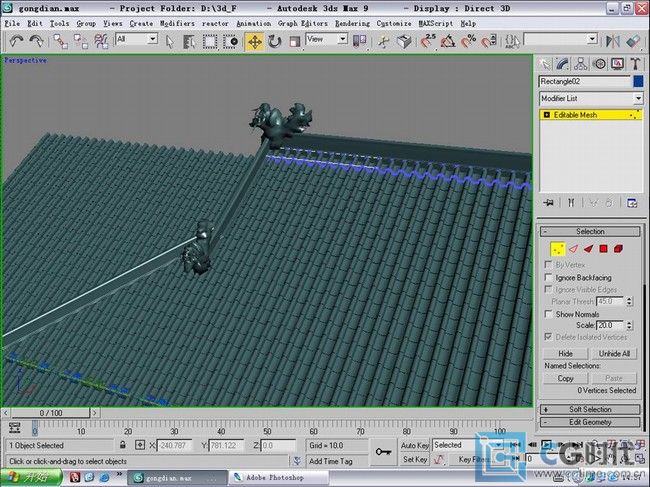Viewport: 650px width, 487px height.
Task: Activate the Select and Rotate tool
Action: (274, 41)
